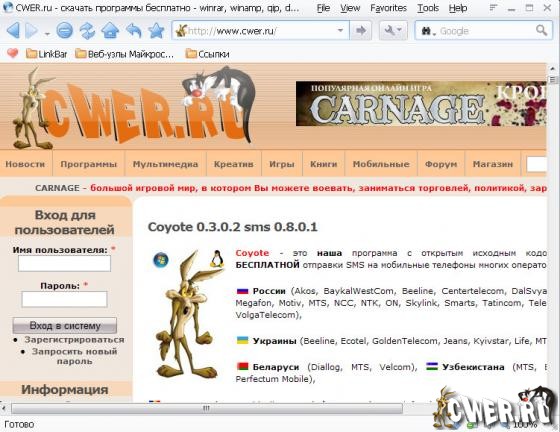This screenshot has width=560, height=432.
Task: Click the toolbar options icon near Help
Action: [x=493, y=8]
